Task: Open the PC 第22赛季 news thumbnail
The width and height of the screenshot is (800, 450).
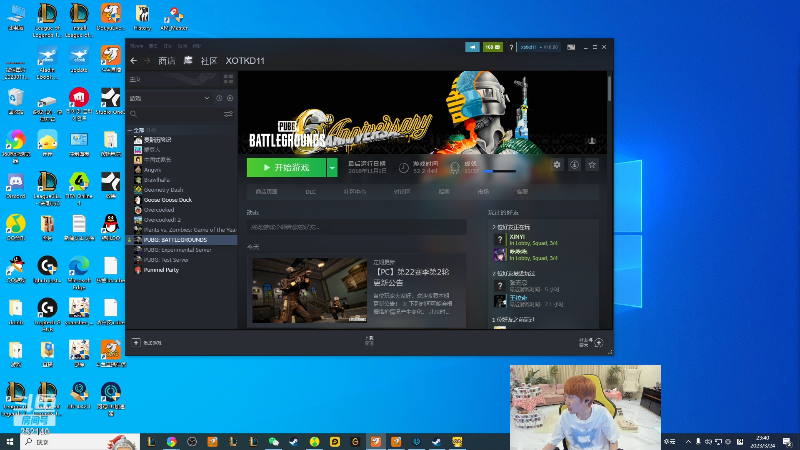Action: click(310, 290)
